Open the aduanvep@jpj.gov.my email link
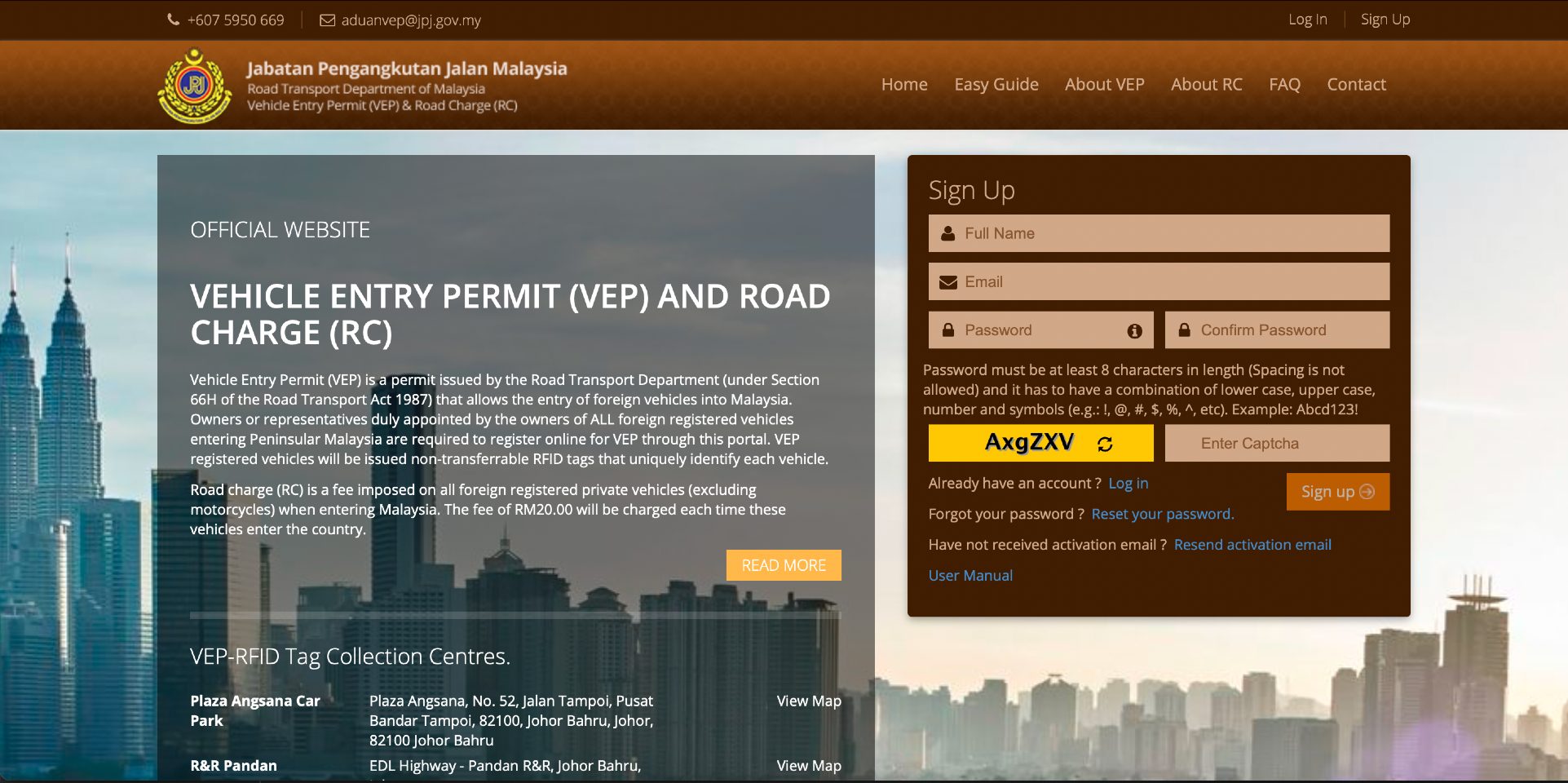The height and width of the screenshot is (783, 1568). (x=411, y=20)
